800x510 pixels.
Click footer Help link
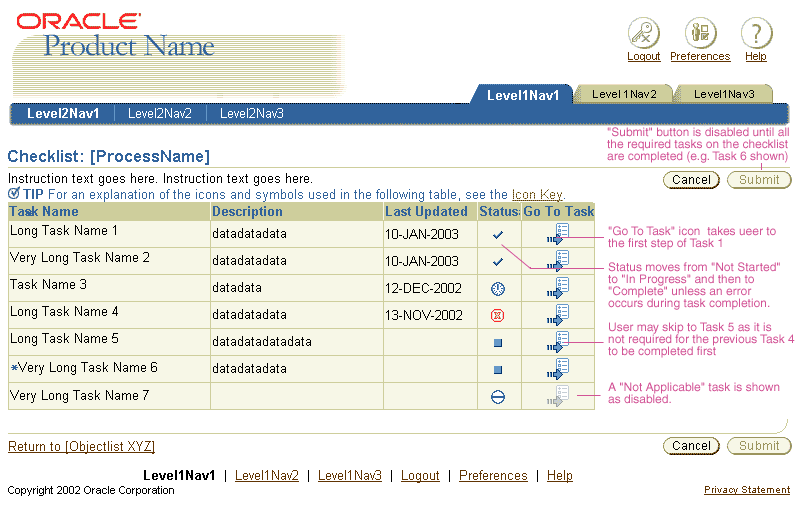point(560,475)
